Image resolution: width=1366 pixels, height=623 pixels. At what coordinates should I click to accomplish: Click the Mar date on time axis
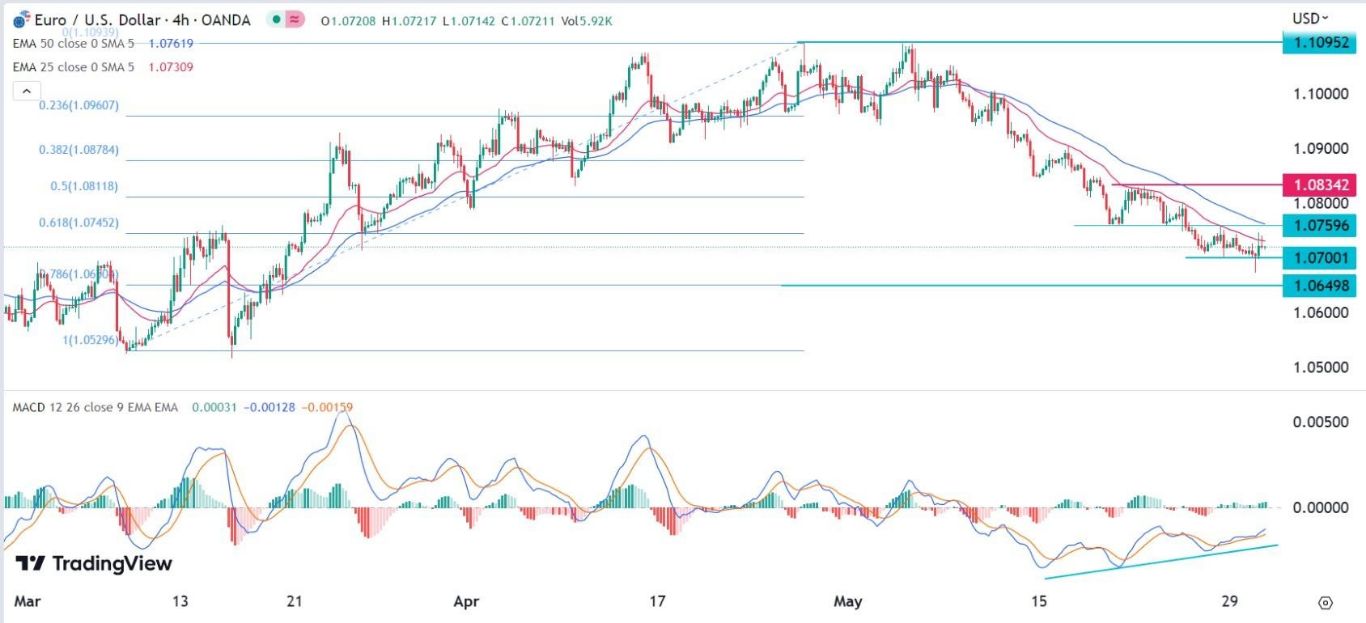pyautogui.click(x=30, y=602)
